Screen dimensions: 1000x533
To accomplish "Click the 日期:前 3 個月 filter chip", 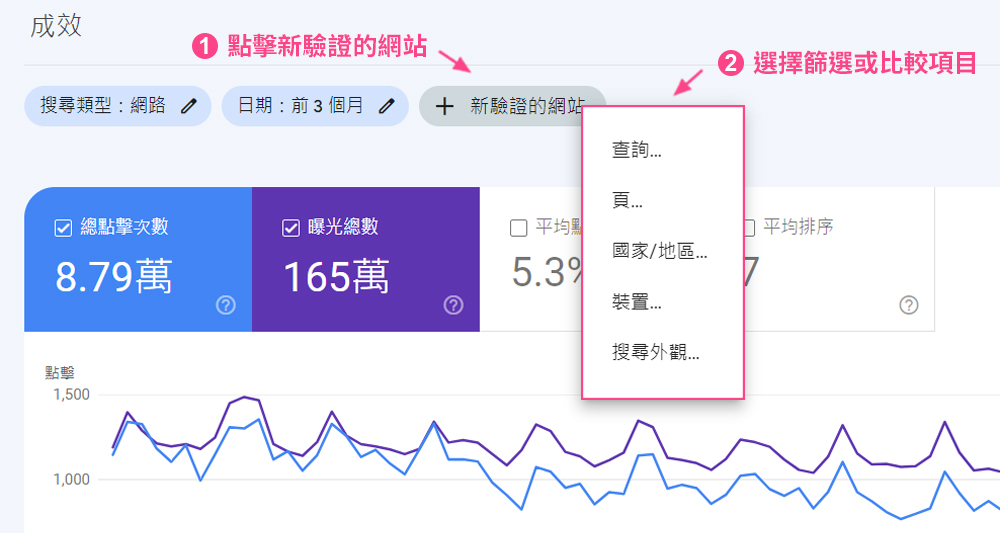I will tap(315, 106).
